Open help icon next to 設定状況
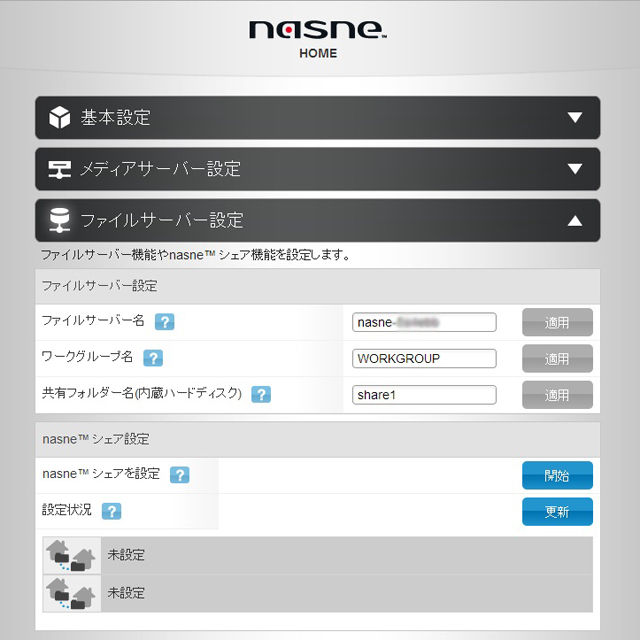The height and width of the screenshot is (640, 640). pyautogui.click(x=111, y=511)
